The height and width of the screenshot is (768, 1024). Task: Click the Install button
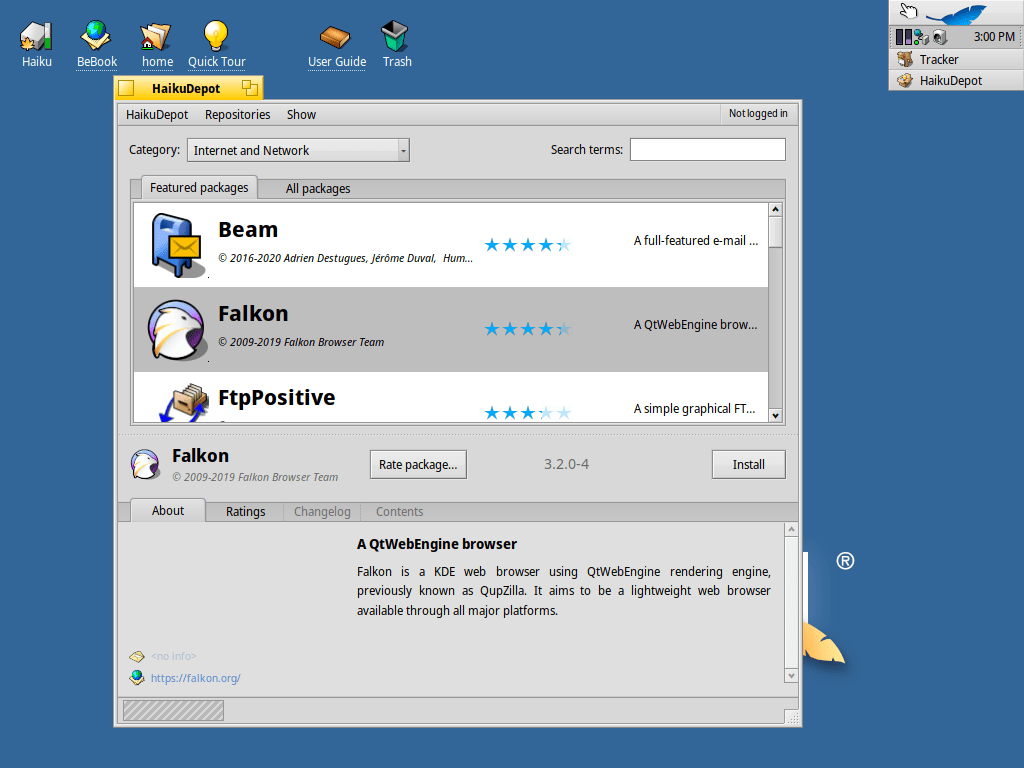click(x=748, y=464)
